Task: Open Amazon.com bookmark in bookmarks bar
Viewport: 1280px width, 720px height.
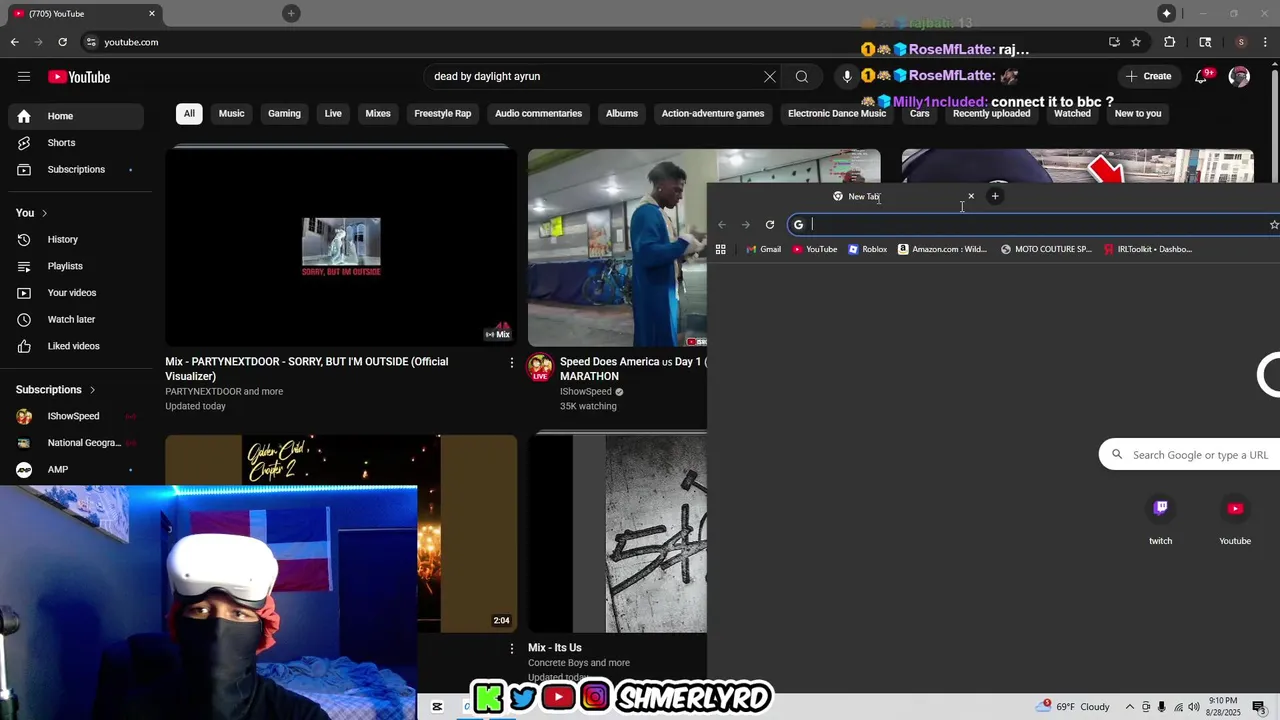Action: click(943, 249)
